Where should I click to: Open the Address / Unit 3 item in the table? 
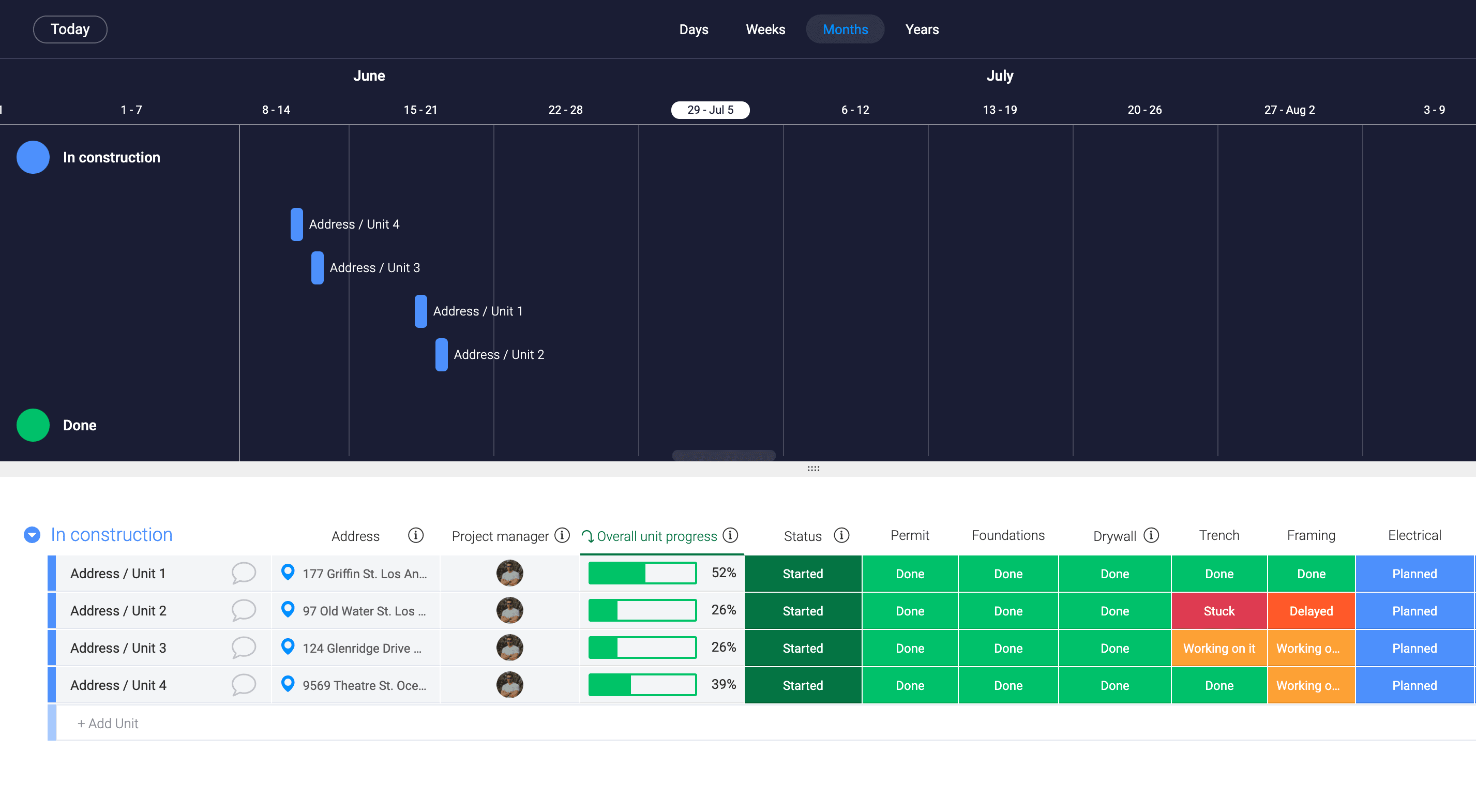[x=118, y=648]
